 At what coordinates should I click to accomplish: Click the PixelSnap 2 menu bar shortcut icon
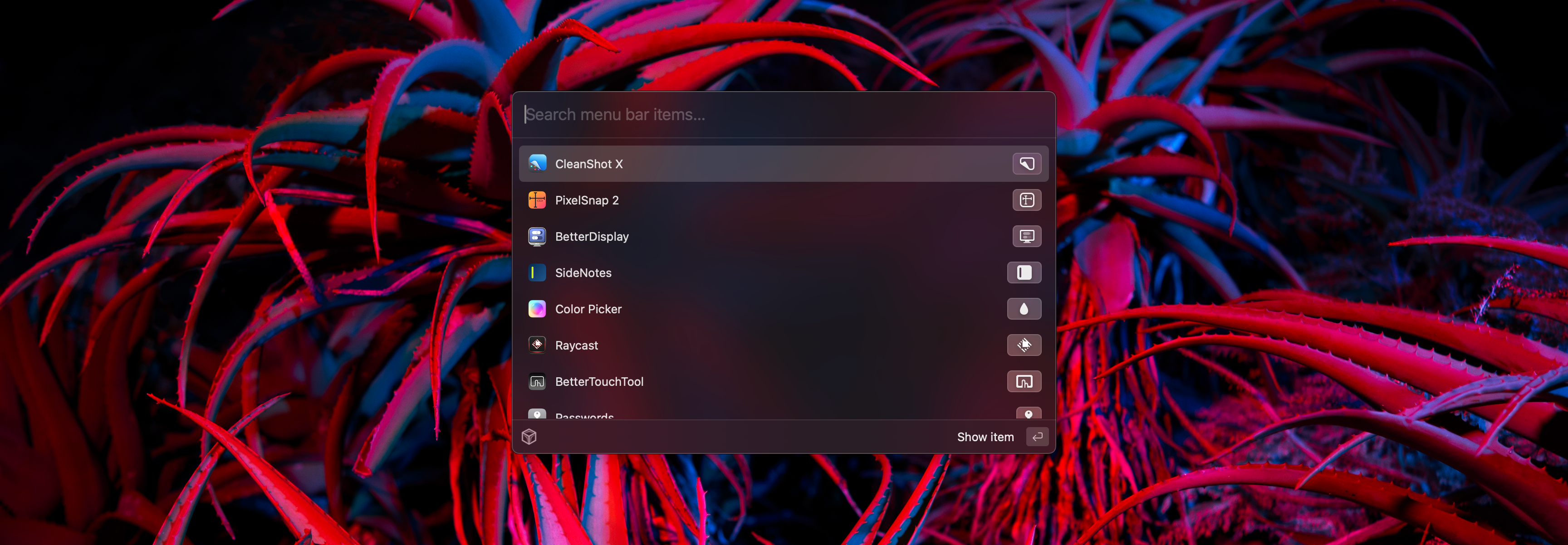[1024, 199]
